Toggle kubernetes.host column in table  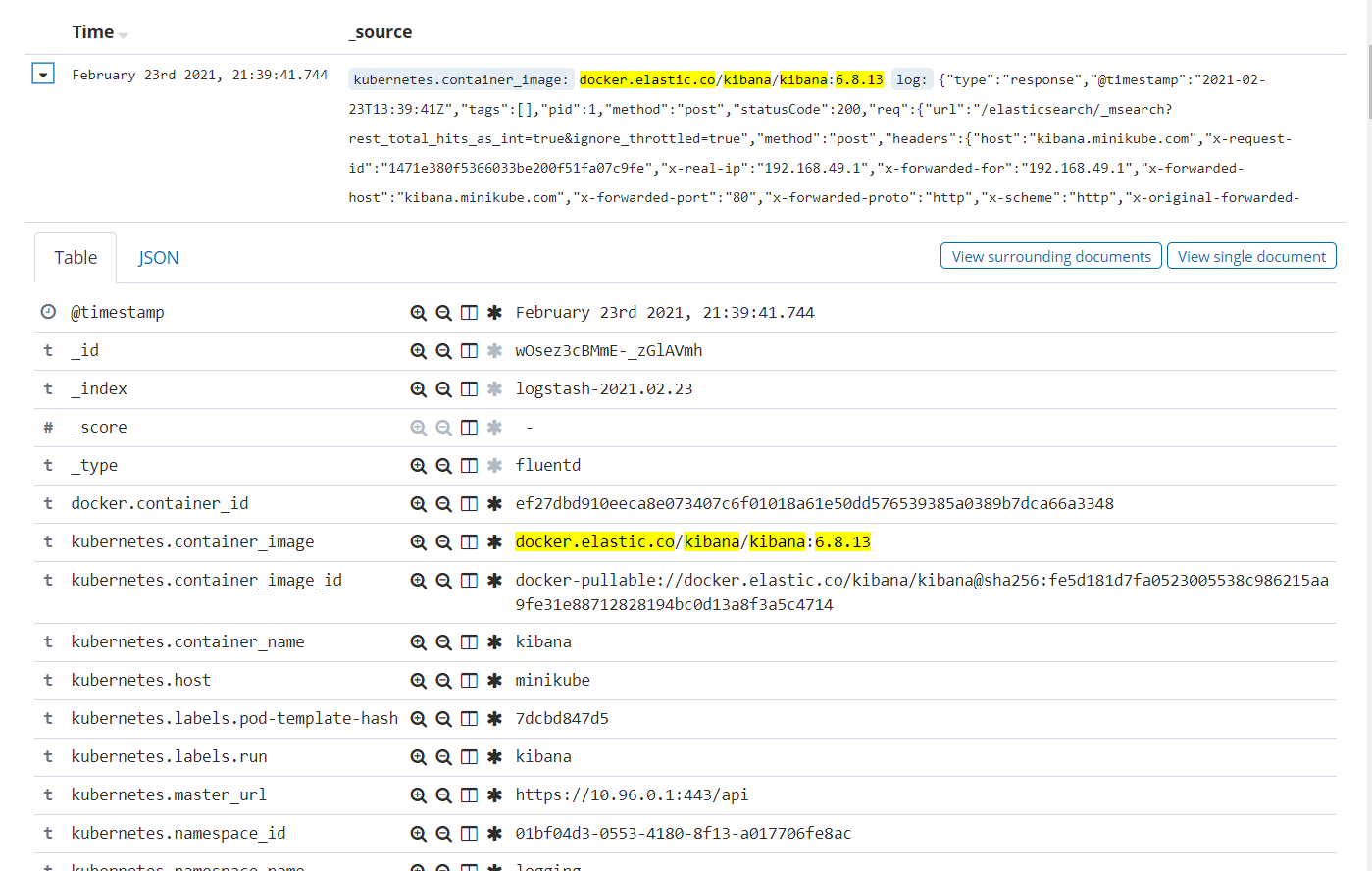point(470,681)
